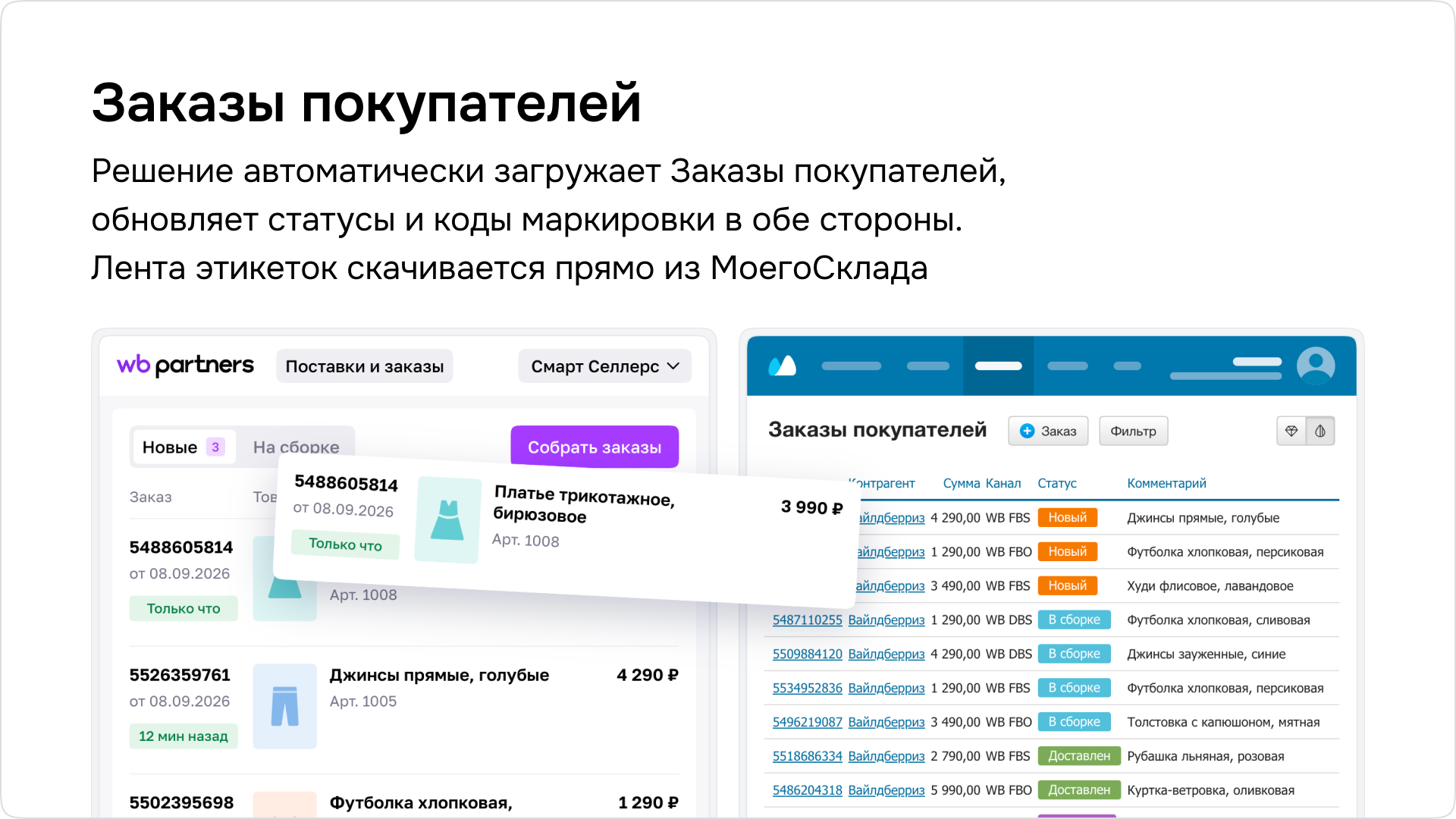Open the blue jeans product thumbnail
Image resolution: width=1456 pixels, height=819 pixels.
tap(284, 706)
